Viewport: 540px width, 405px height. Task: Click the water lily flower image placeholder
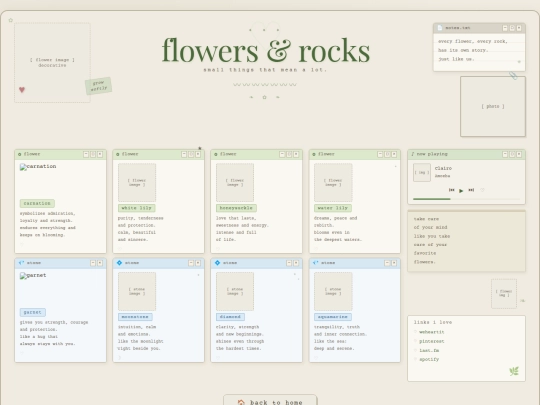pos(333,183)
